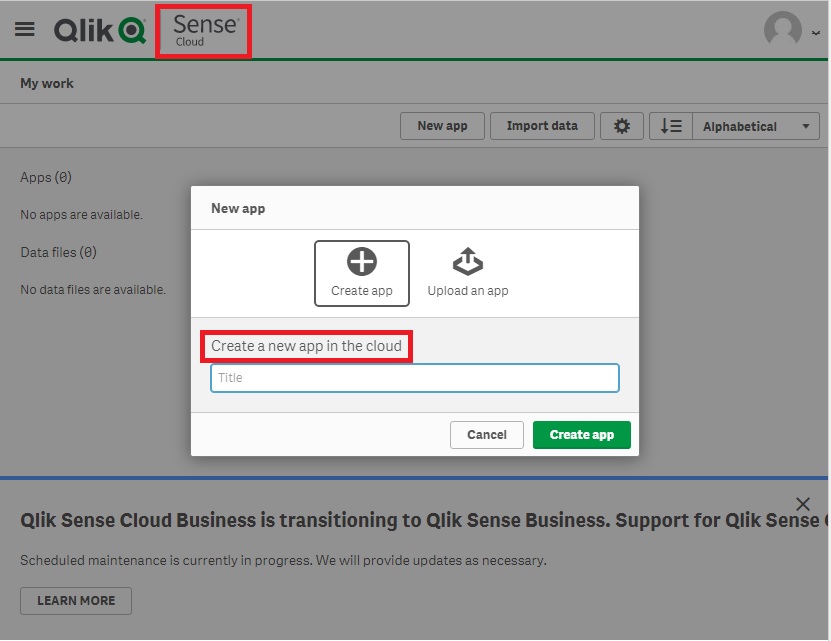Open the hamburger navigation menu
This screenshot has width=831, height=641.
tap(24, 29)
